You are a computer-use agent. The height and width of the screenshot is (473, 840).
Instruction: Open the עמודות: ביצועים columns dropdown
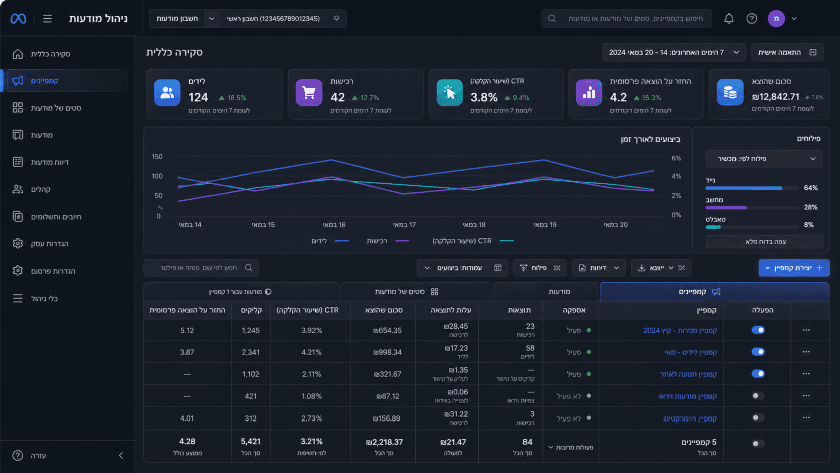pos(462,268)
